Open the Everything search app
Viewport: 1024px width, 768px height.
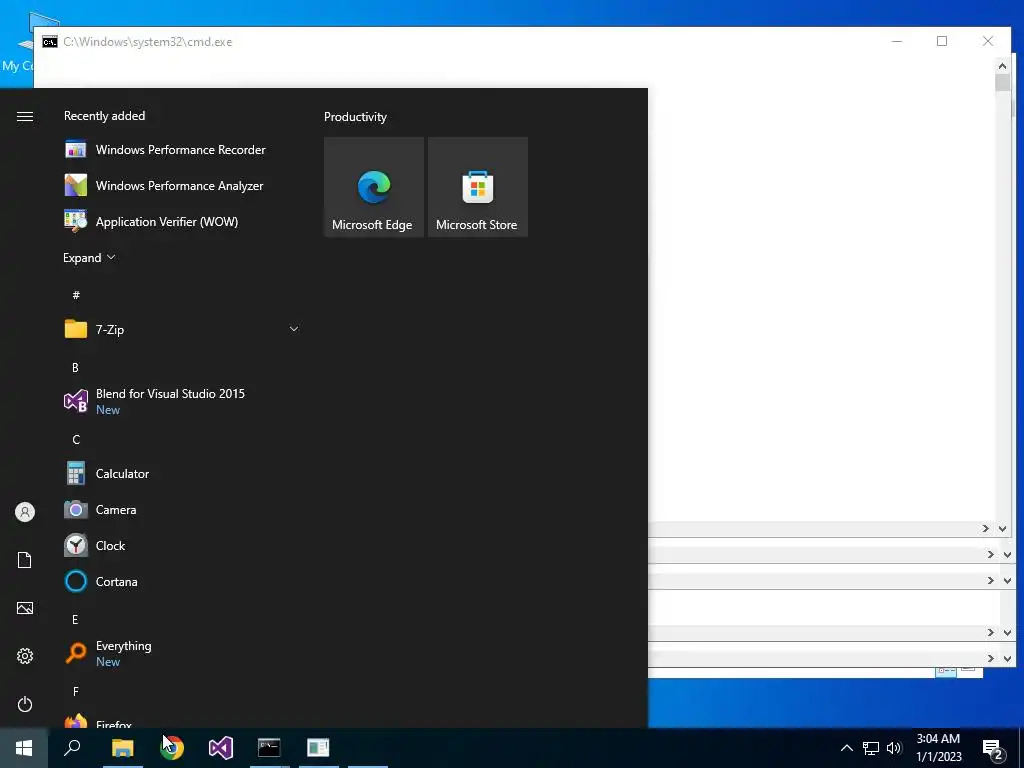tap(181, 653)
